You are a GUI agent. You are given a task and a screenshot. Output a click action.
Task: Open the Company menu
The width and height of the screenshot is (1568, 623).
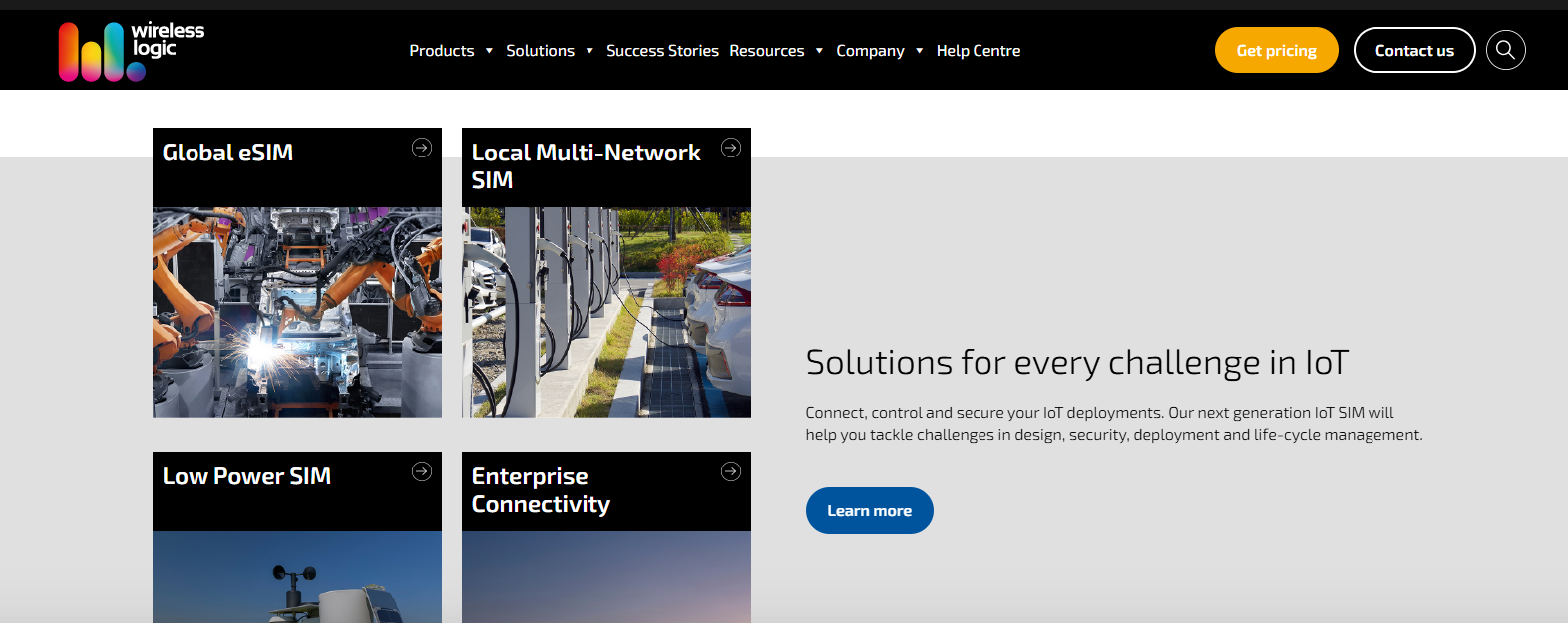870,51
